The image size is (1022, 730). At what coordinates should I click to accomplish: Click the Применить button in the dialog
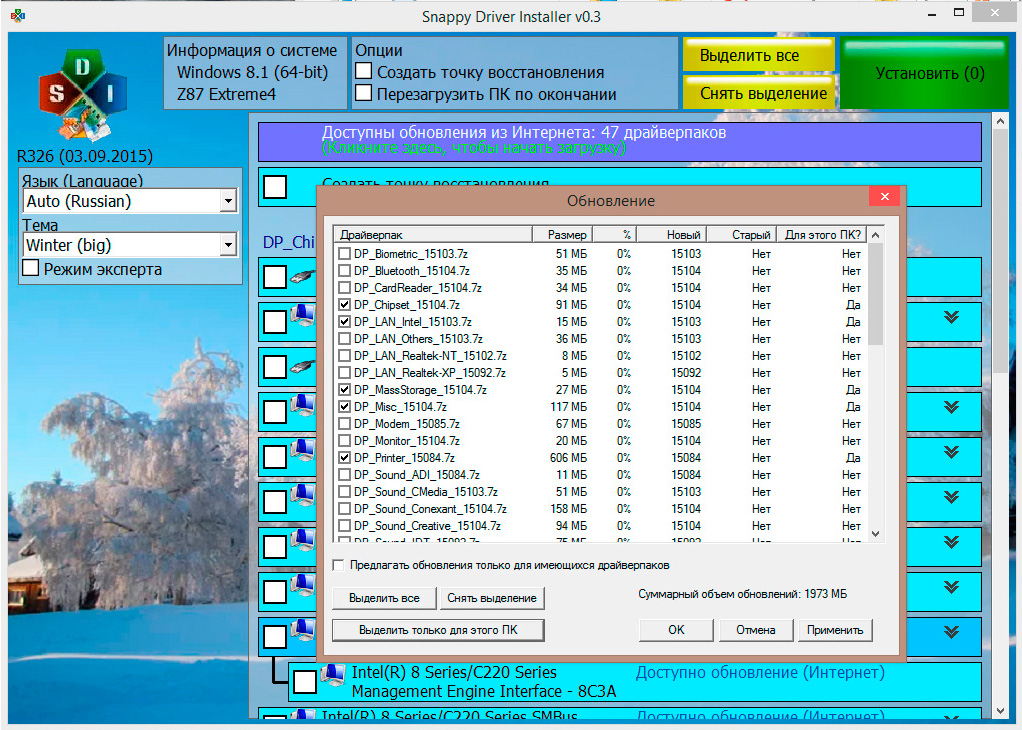click(x=835, y=630)
